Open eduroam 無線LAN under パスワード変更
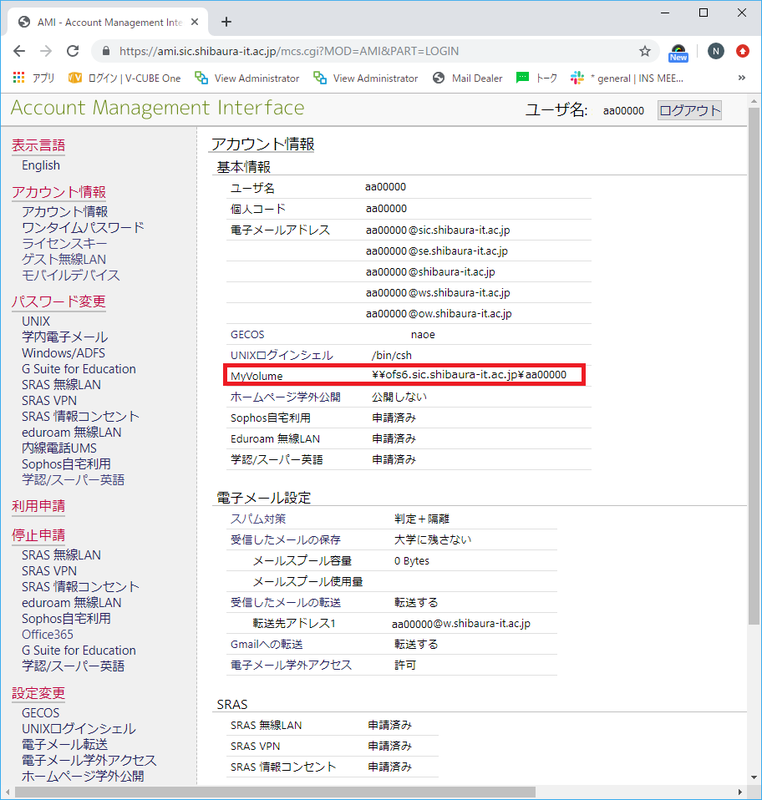This screenshot has height=800, width=762. coord(71,432)
